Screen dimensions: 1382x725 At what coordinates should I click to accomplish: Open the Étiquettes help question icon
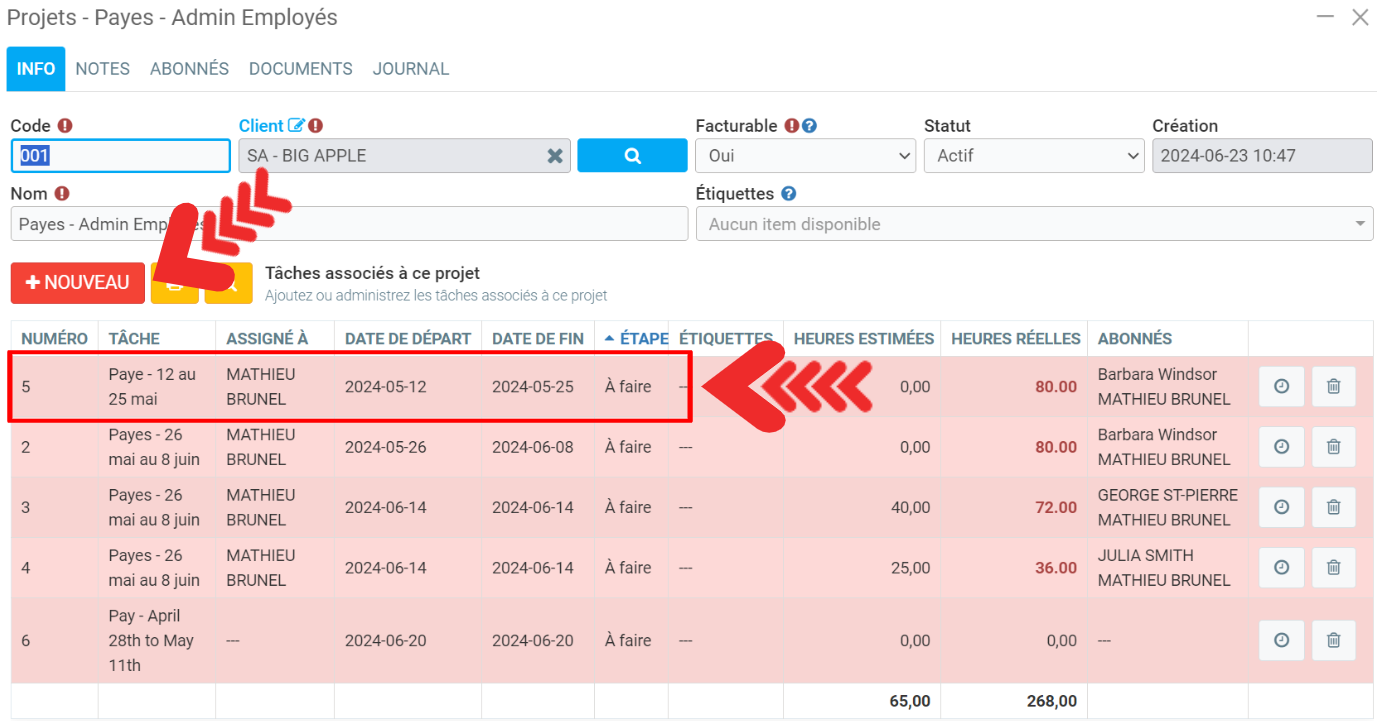point(788,194)
